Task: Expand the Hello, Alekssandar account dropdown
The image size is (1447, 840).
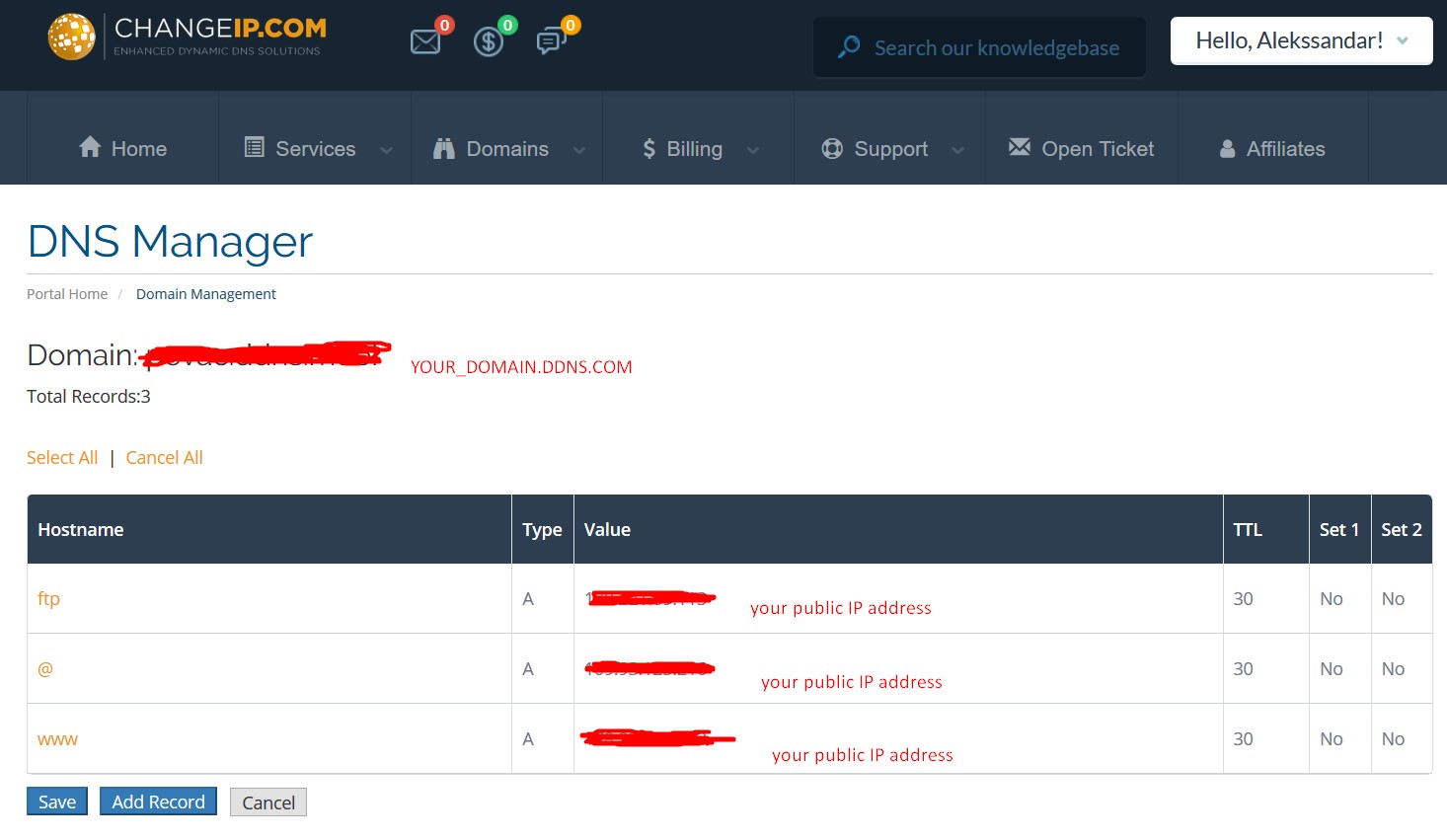Action: click(1301, 40)
